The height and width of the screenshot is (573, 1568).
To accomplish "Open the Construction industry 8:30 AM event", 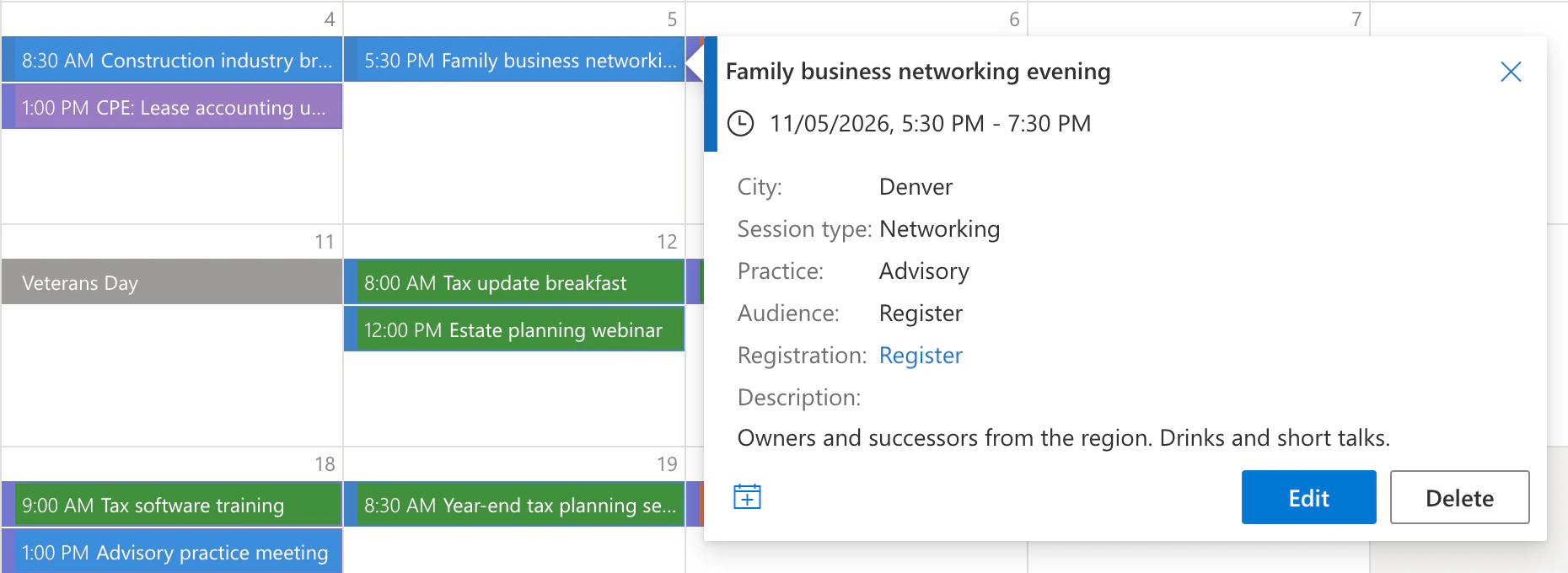I will pos(172,60).
